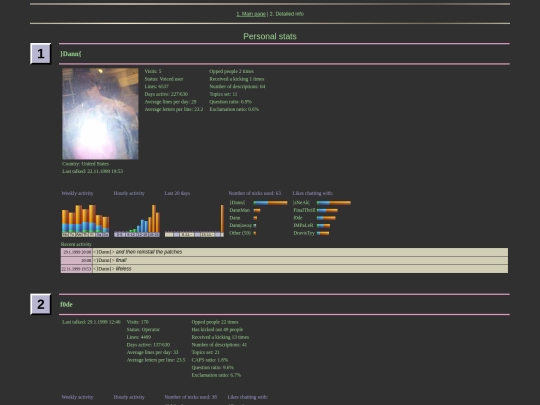This screenshot has width=540, height=405.
Task: Click the Dann|away nick entry
Action: 240,226
